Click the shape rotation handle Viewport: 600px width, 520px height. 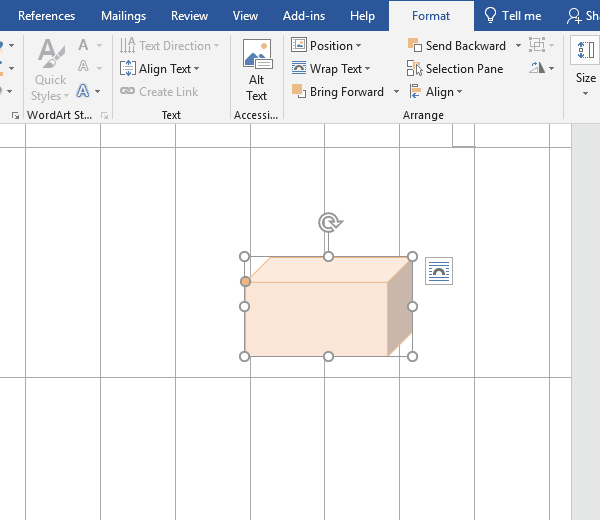[x=329, y=223]
